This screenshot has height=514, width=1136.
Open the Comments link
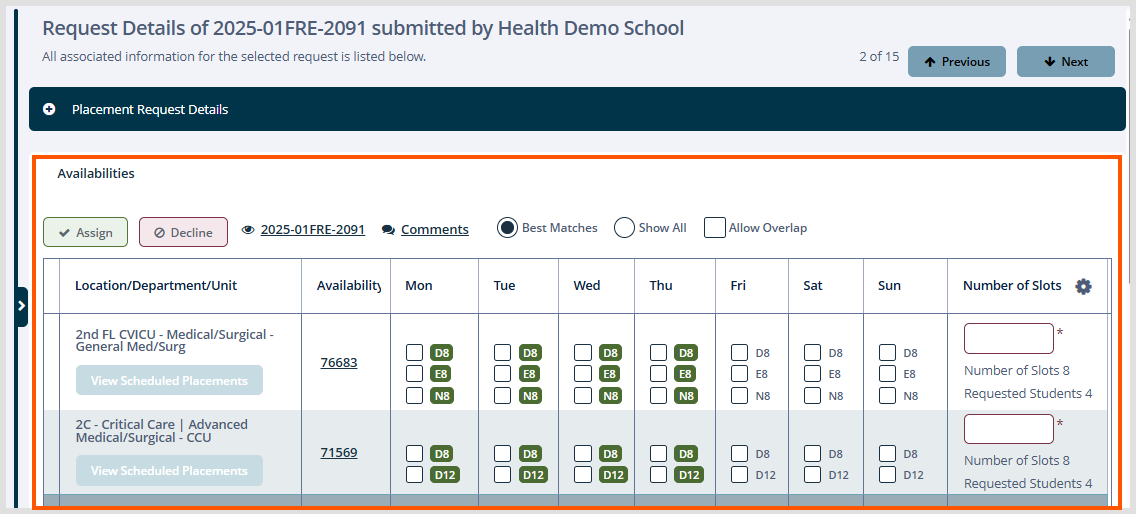point(435,230)
